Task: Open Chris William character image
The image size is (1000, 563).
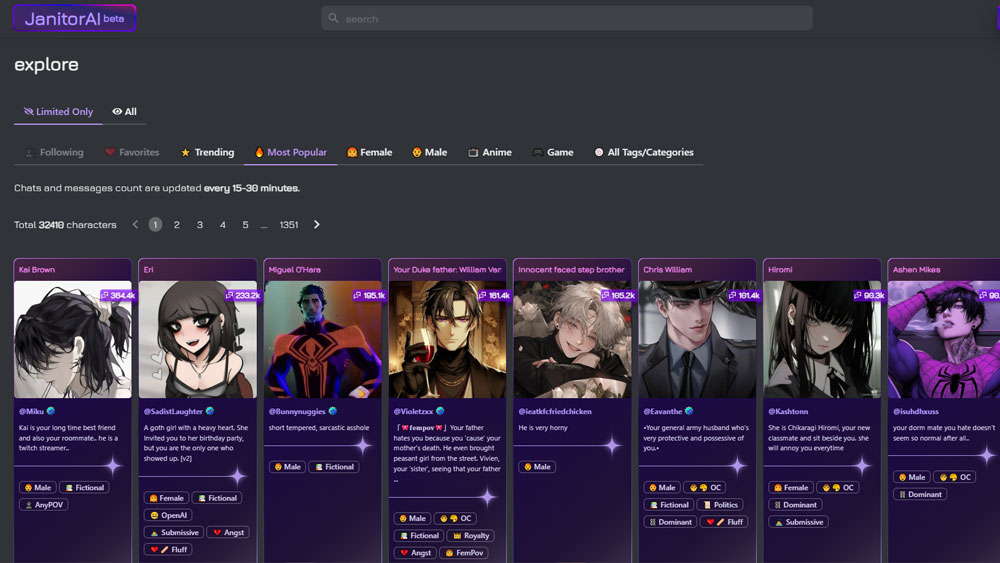Action: (x=698, y=339)
